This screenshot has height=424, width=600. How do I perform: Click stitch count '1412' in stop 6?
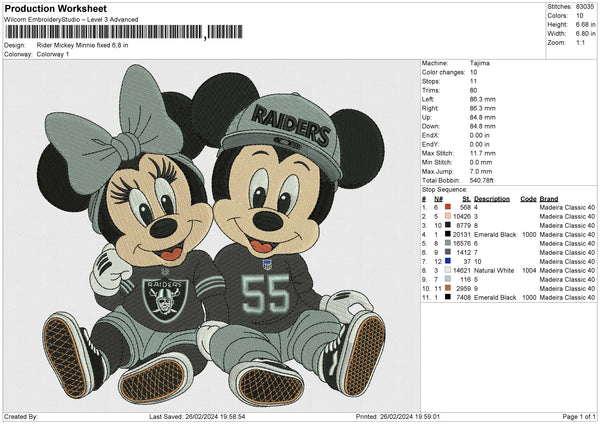464,253
